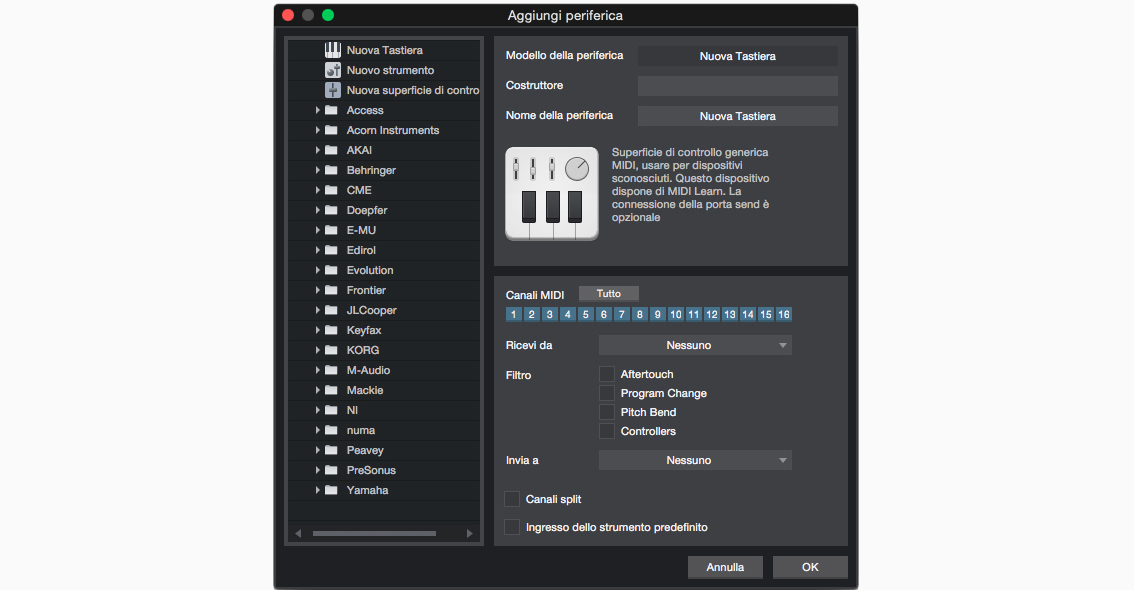Click the Costruttore input field

click(737, 86)
